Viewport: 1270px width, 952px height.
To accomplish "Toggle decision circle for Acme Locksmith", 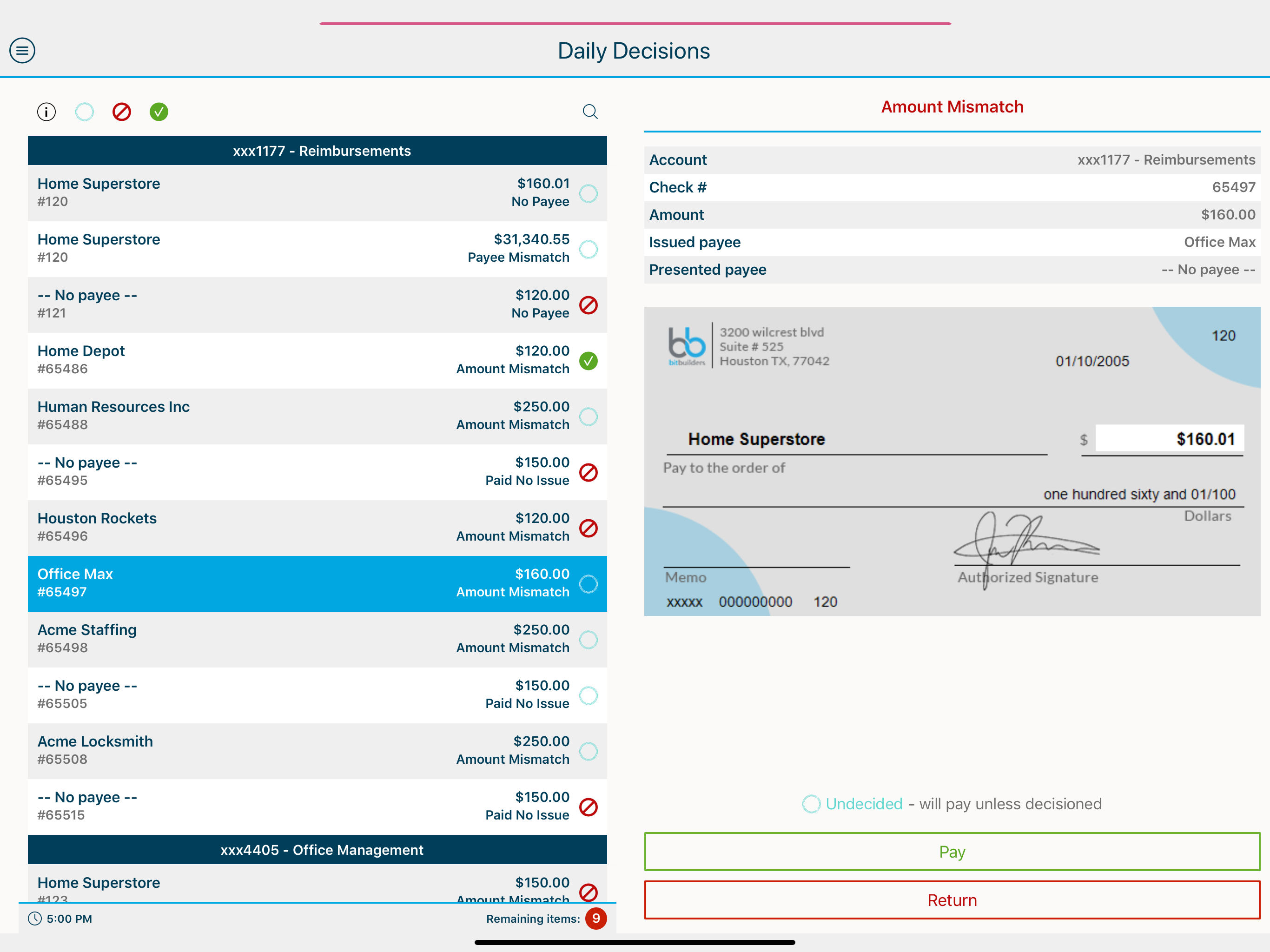I will (x=589, y=751).
